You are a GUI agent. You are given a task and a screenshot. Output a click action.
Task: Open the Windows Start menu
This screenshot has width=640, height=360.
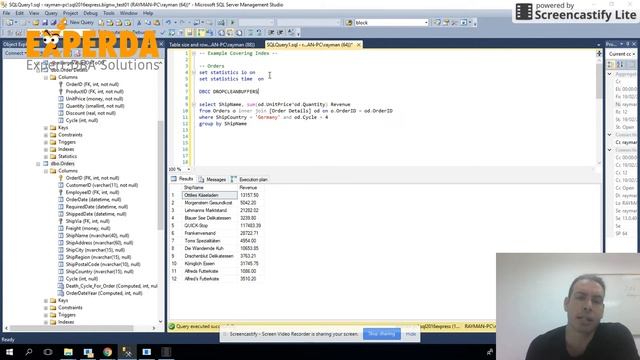click(x=9, y=352)
